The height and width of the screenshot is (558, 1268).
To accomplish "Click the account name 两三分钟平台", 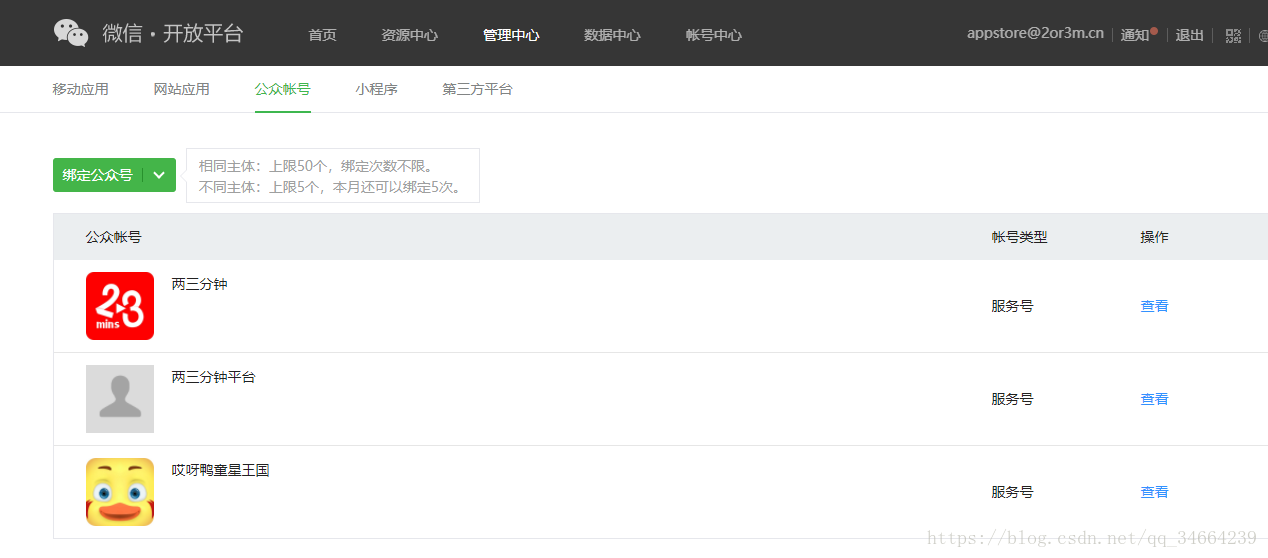I will click(213, 377).
